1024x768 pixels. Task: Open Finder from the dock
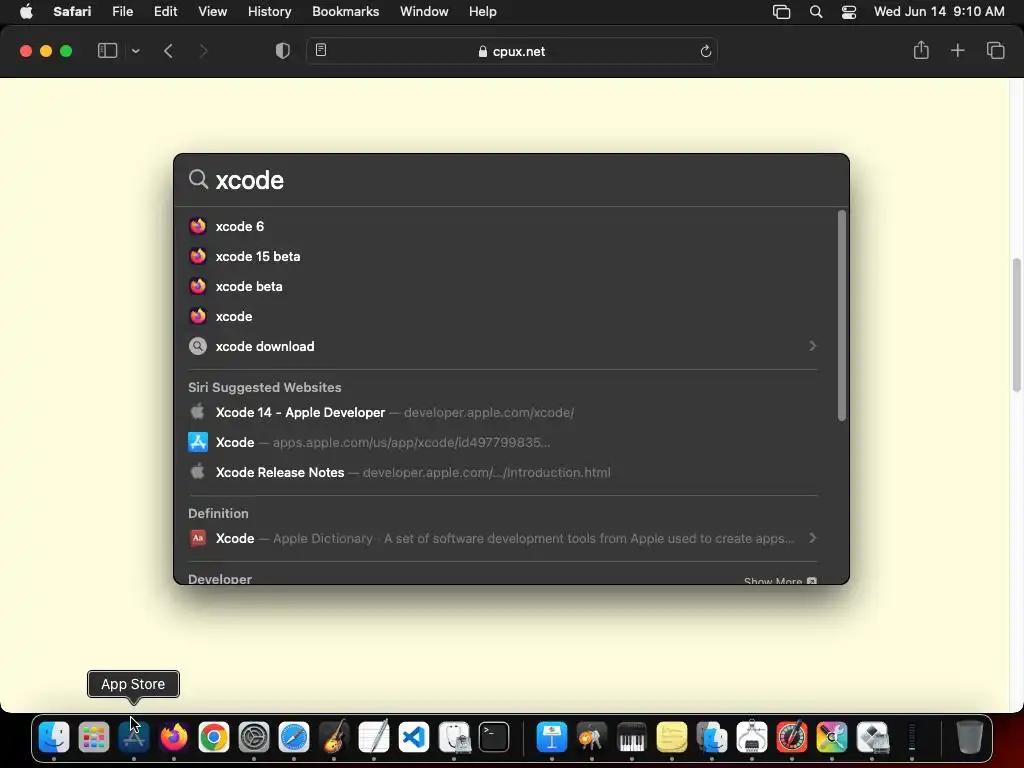pyautogui.click(x=54, y=737)
